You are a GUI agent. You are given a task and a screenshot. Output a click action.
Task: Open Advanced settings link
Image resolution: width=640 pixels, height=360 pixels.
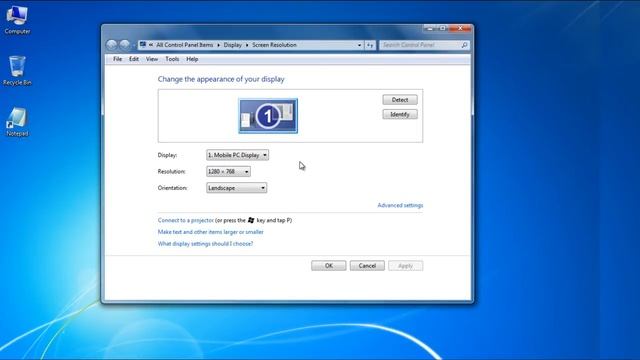coord(400,205)
